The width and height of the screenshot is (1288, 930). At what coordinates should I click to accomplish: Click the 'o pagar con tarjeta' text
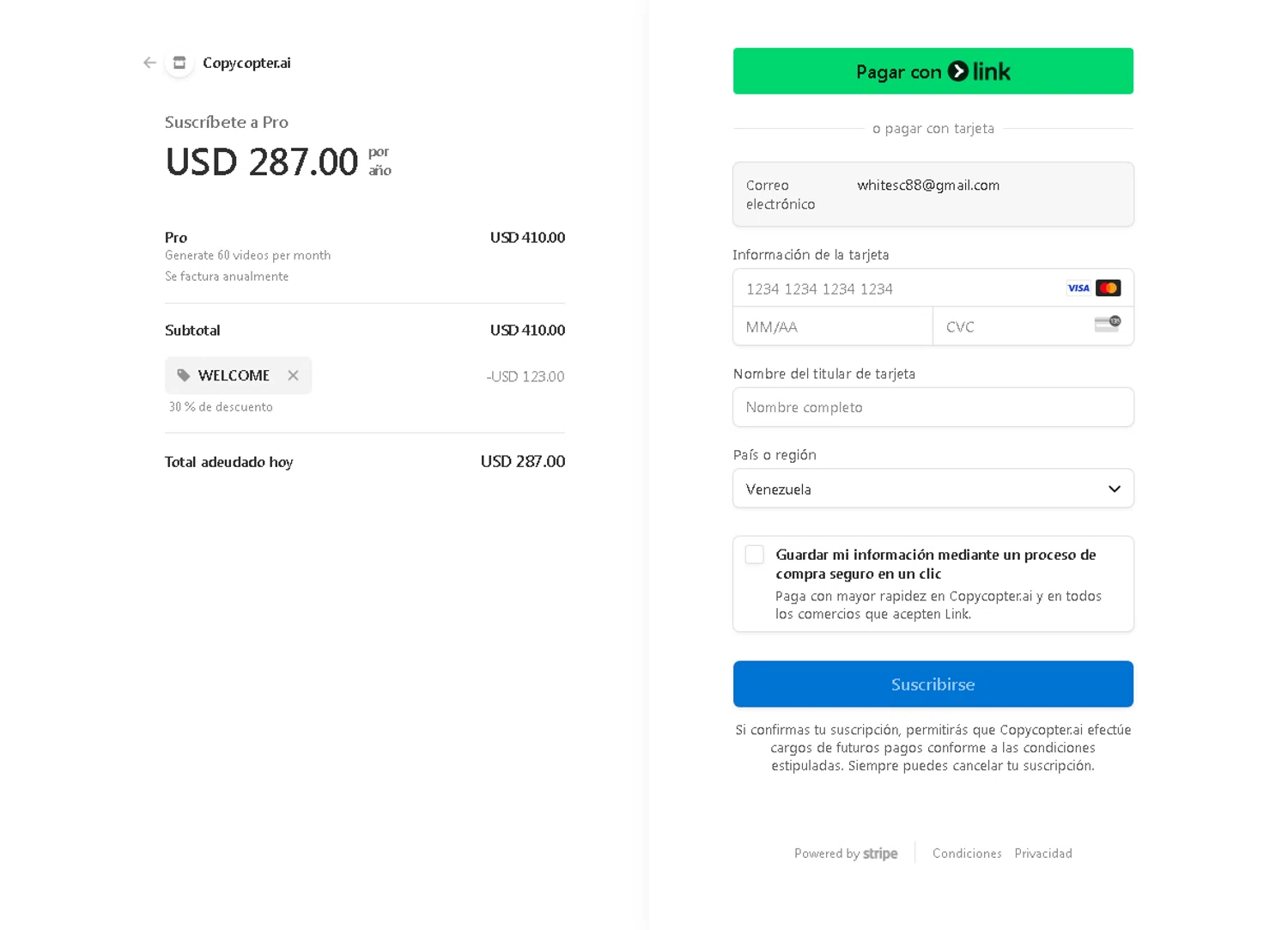pyautogui.click(x=933, y=128)
